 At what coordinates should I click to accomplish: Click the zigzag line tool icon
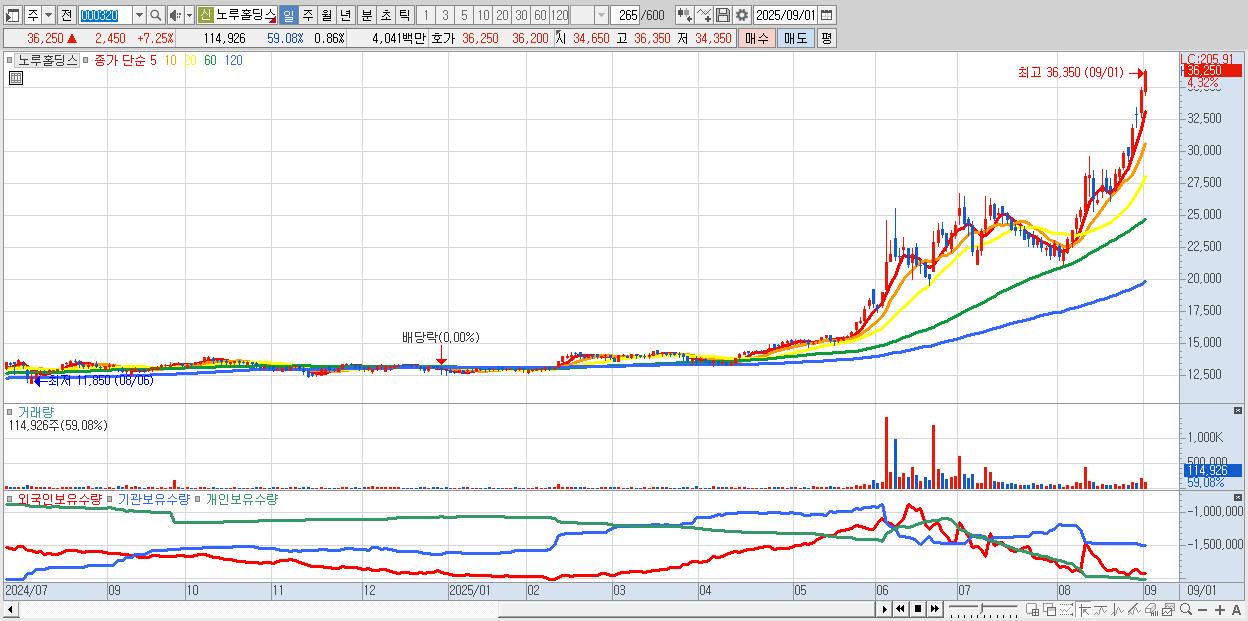tap(1101, 609)
